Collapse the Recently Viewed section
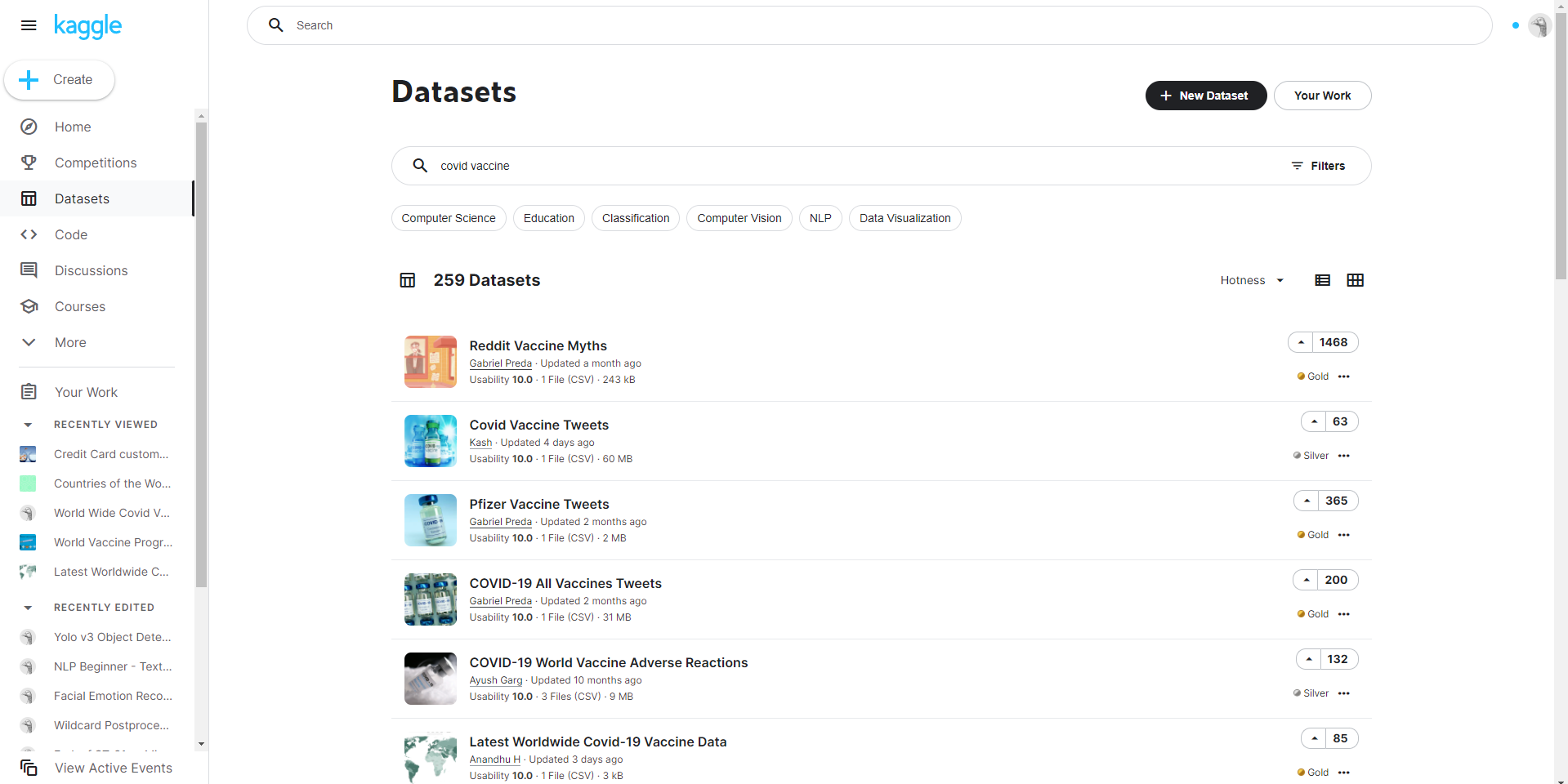The height and width of the screenshot is (784, 1568). (28, 425)
